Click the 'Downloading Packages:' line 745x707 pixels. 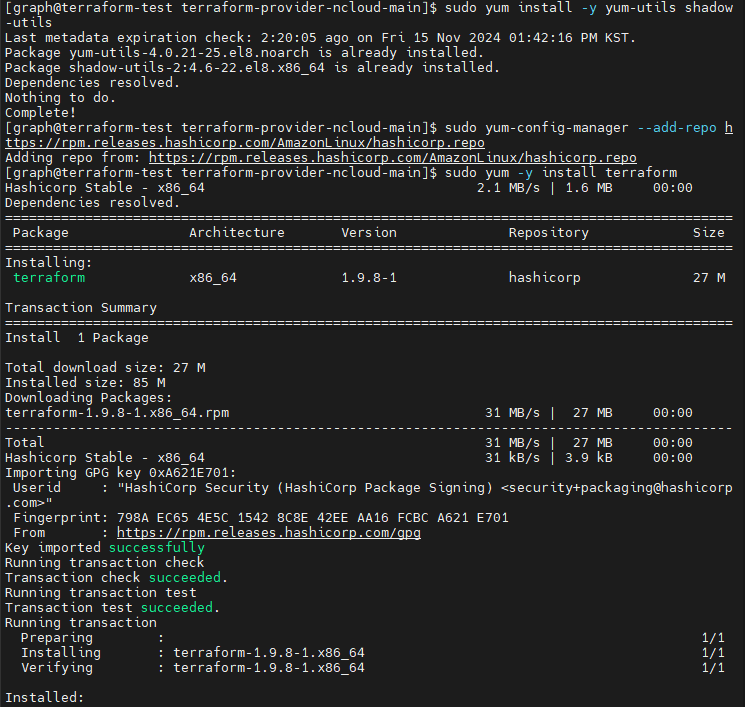click(x=88, y=398)
